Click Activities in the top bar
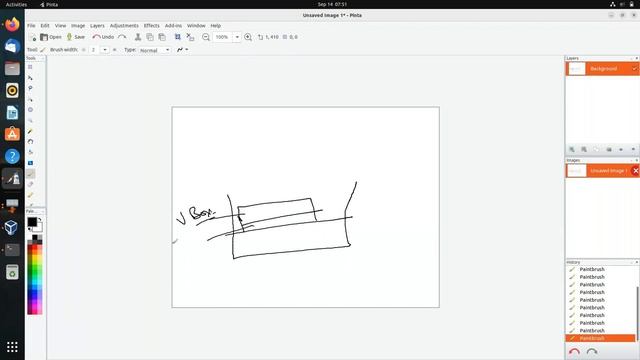 [x=16, y=4]
